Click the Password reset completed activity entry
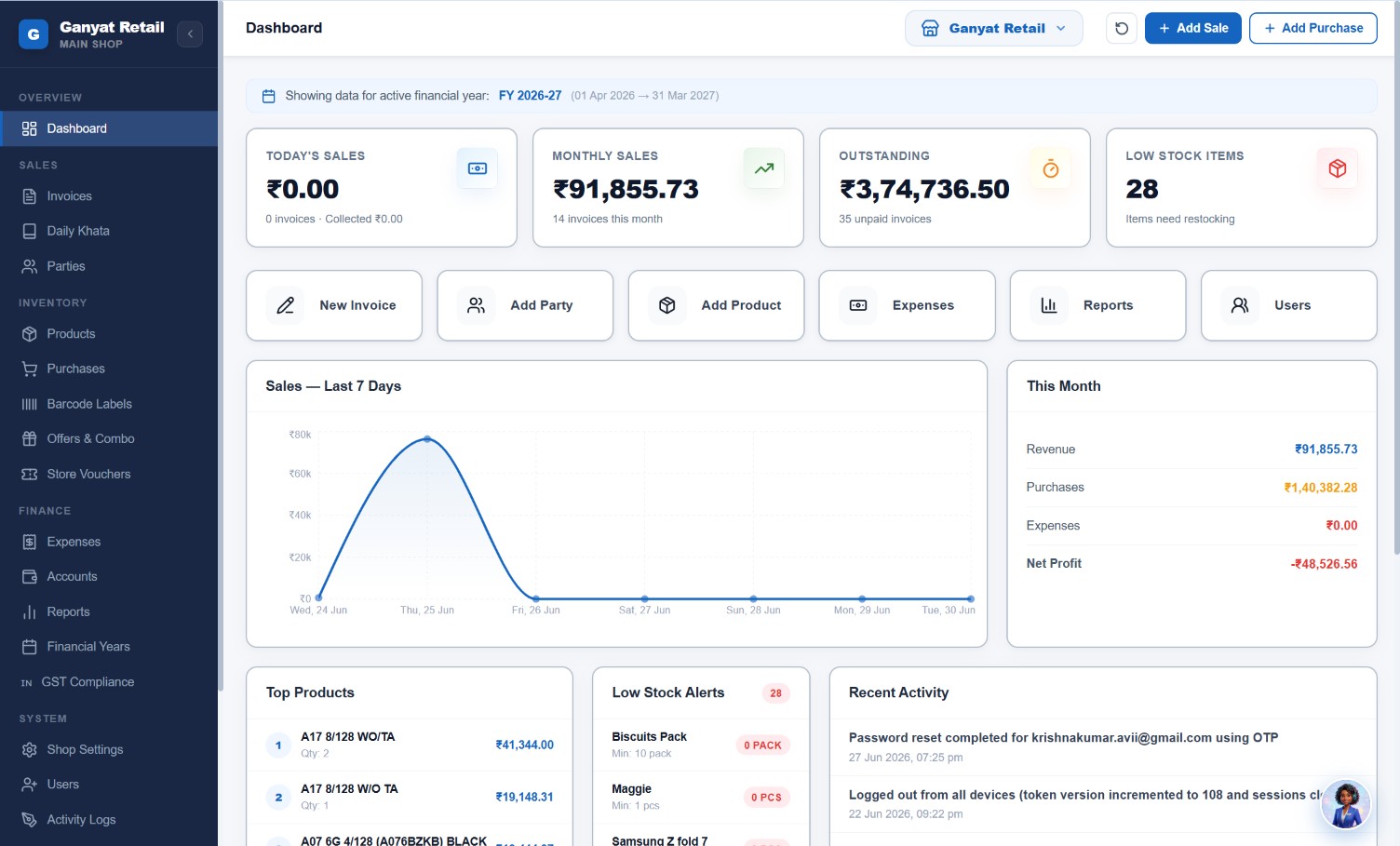1400x846 pixels. (1102, 746)
